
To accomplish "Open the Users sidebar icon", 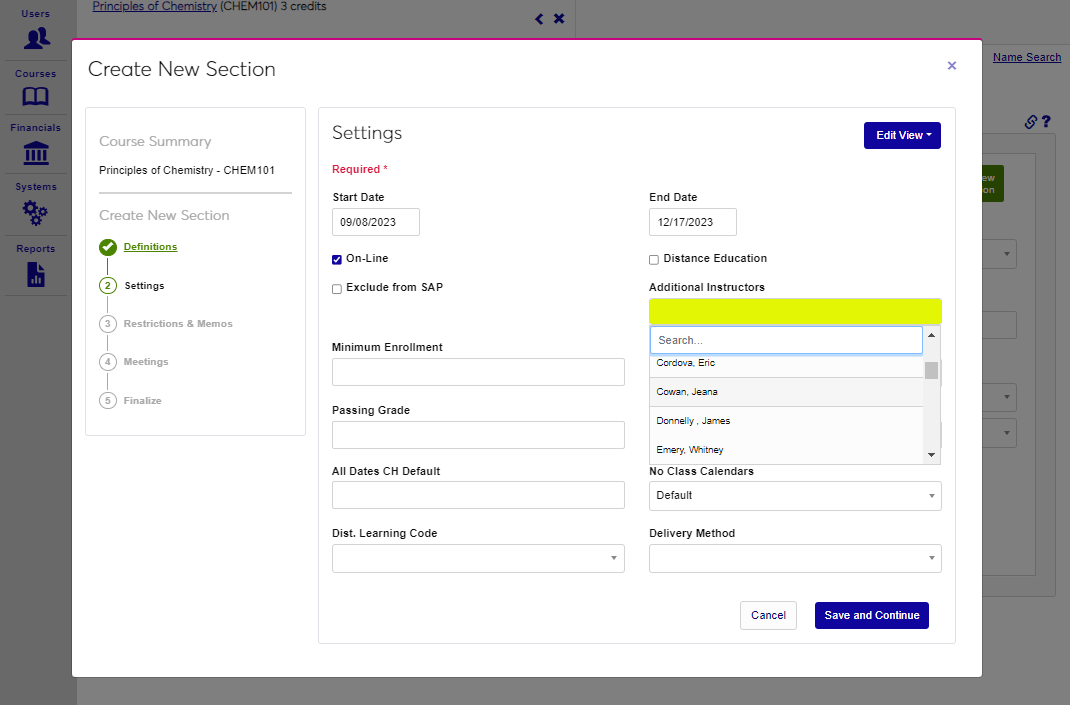I will point(36,38).
